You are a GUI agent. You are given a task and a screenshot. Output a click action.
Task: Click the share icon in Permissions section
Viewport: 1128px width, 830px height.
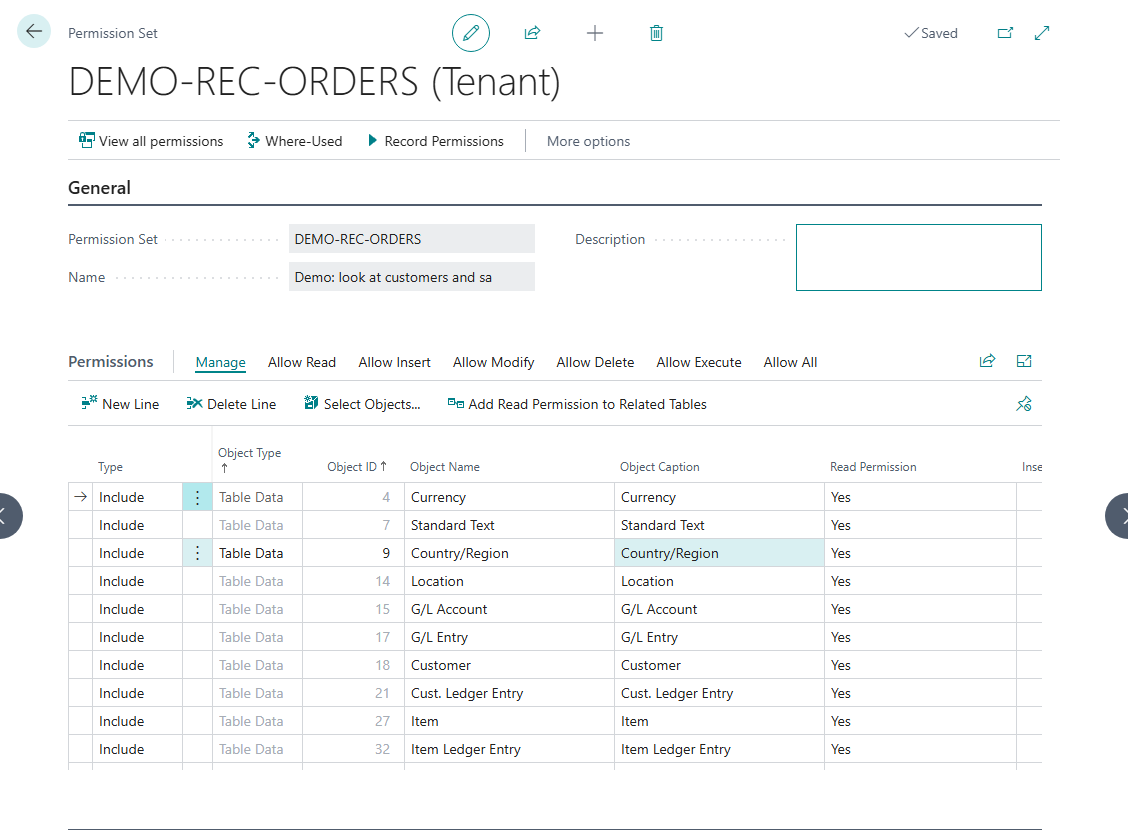987,361
